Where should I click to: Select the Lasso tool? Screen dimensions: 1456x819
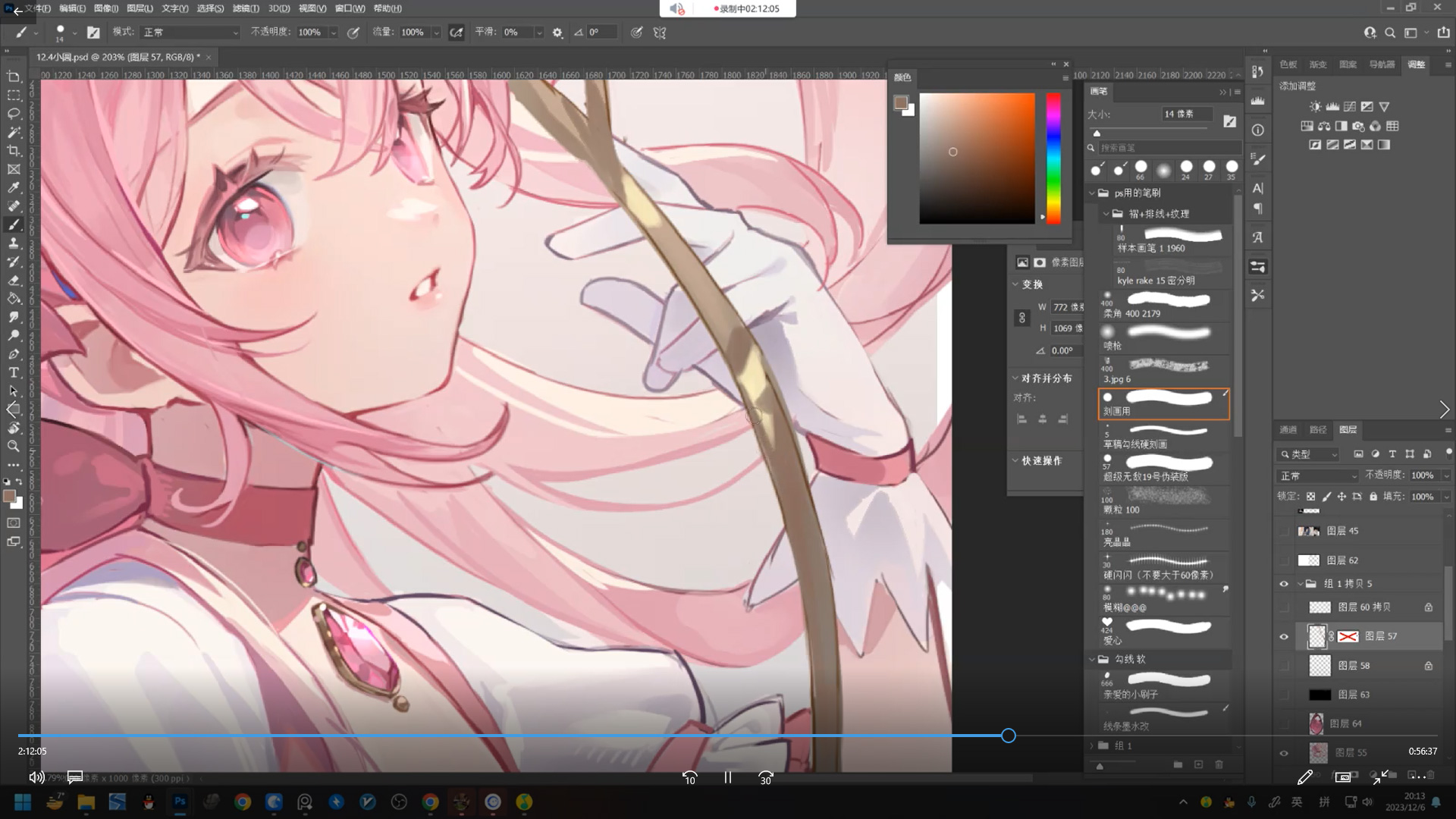(14, 114)
